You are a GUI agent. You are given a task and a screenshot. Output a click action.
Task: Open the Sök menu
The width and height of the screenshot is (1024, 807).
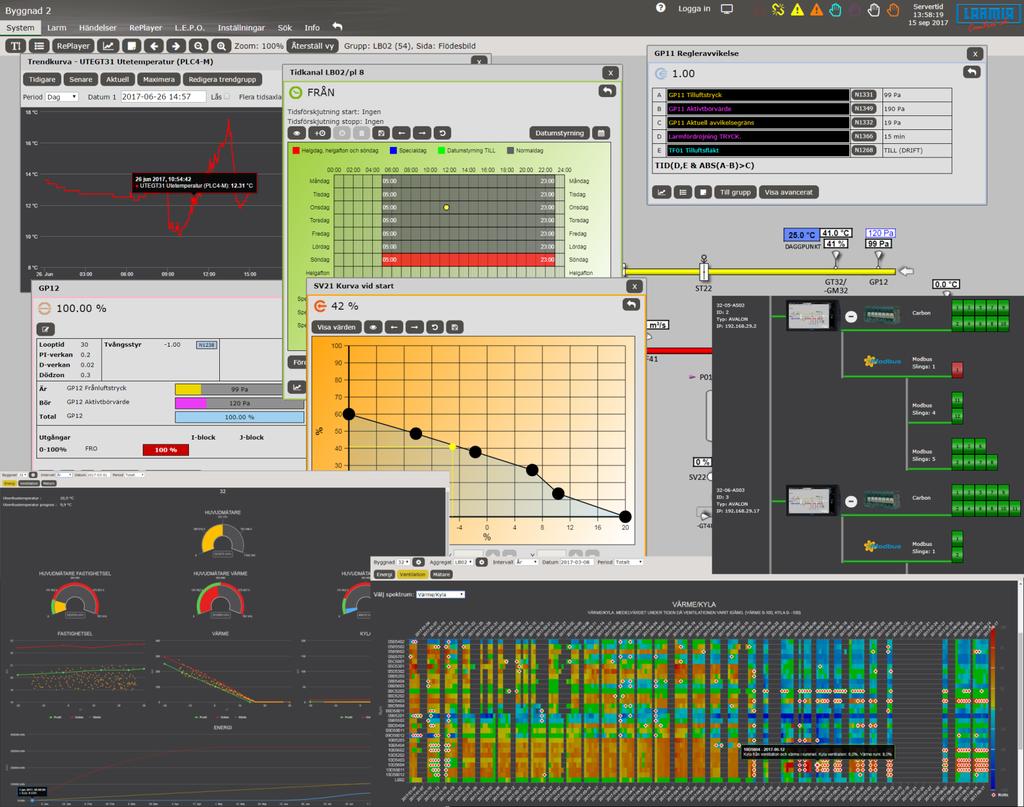point(285,27)
